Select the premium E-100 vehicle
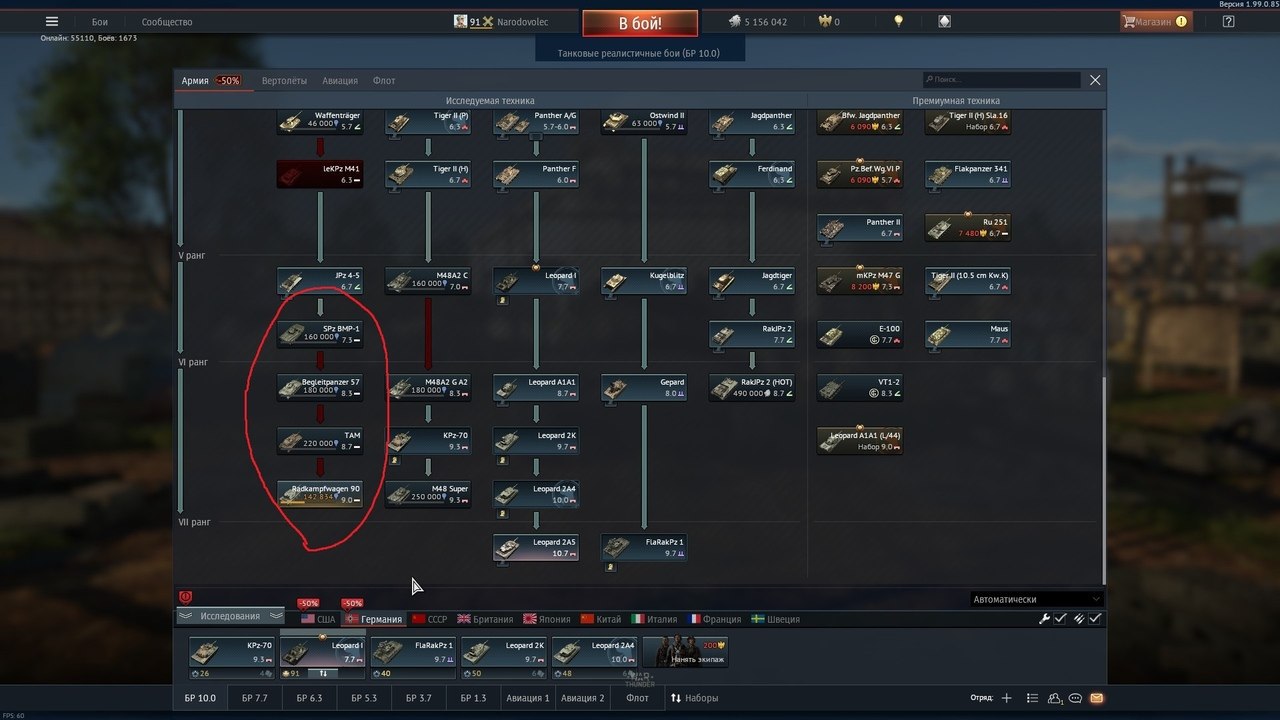 [860, 334]
